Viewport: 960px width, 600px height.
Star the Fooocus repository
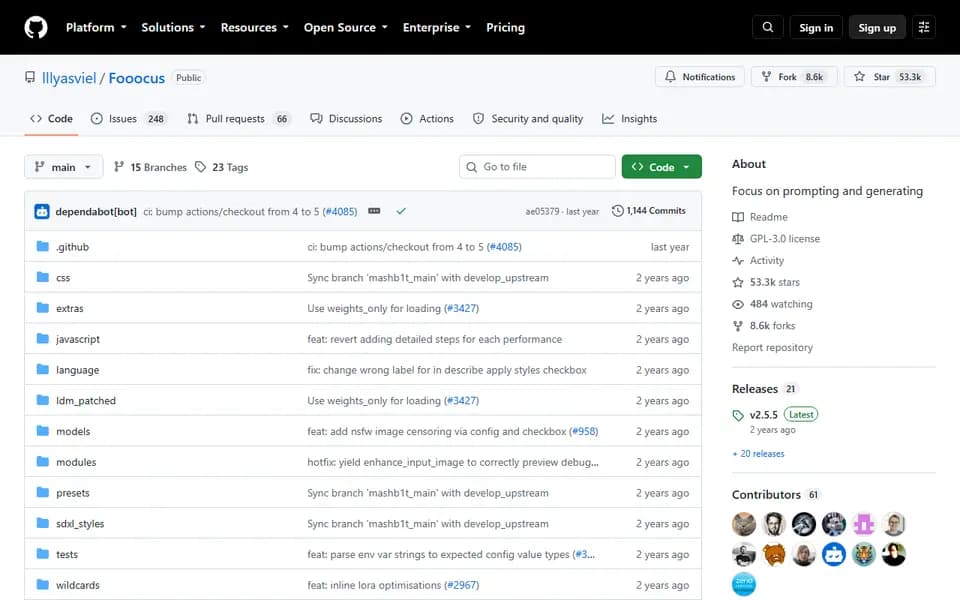point(890,77)
